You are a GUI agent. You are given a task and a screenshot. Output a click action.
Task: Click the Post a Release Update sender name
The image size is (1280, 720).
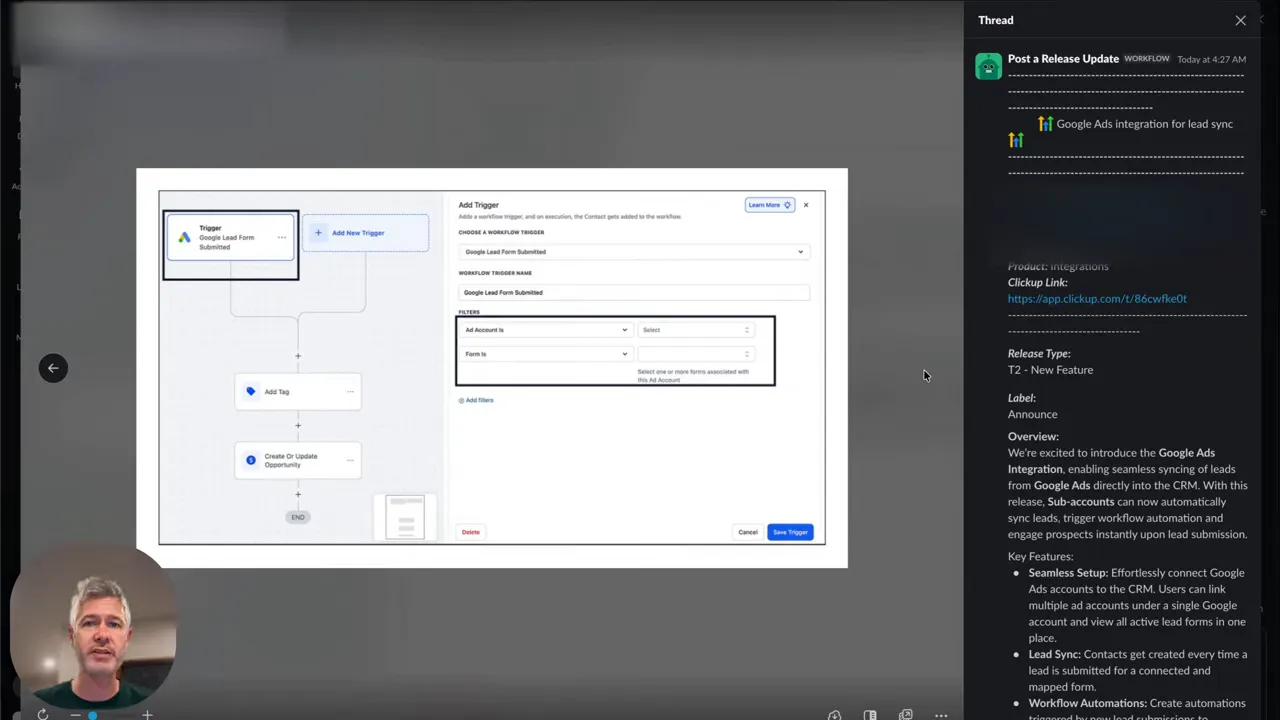(1063, 59)
